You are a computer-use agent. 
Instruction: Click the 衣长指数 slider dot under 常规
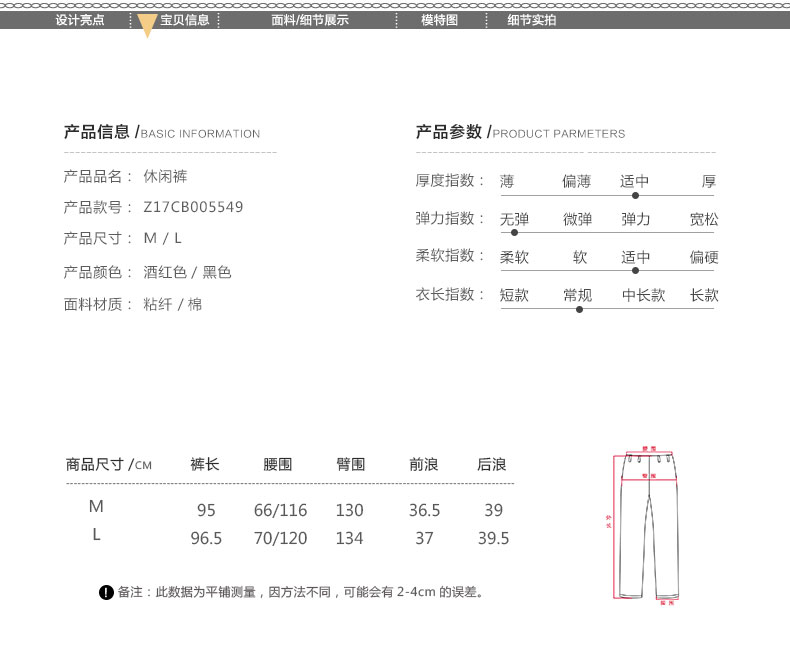pyautogui.click(x=579, y=309)
